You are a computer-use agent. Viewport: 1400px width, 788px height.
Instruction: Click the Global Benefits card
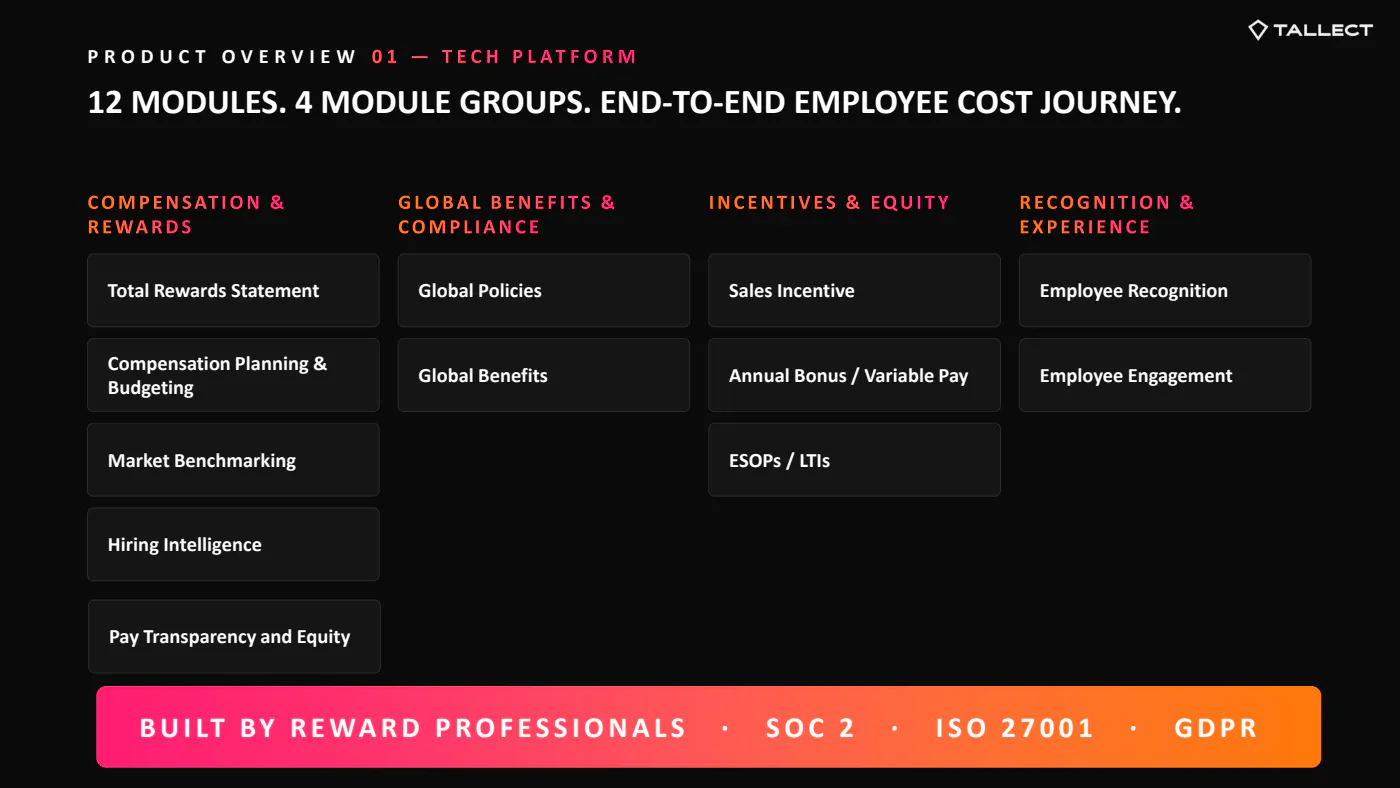(544, 375)
